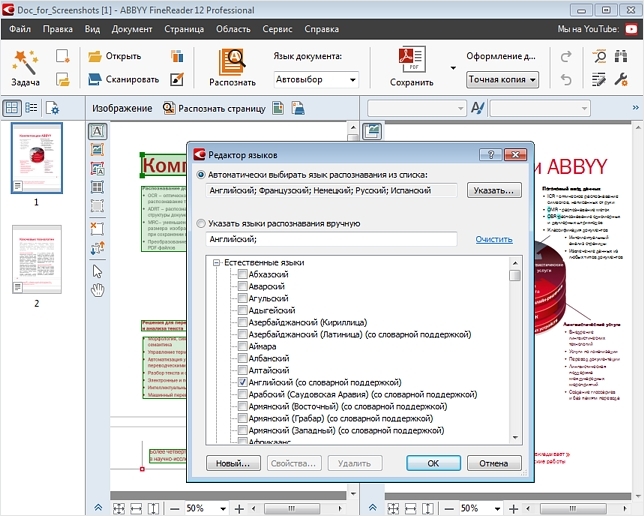Select the Draw Table Area tool
Image resolution: width=644 pixels, height=516 pixels.
97,187
